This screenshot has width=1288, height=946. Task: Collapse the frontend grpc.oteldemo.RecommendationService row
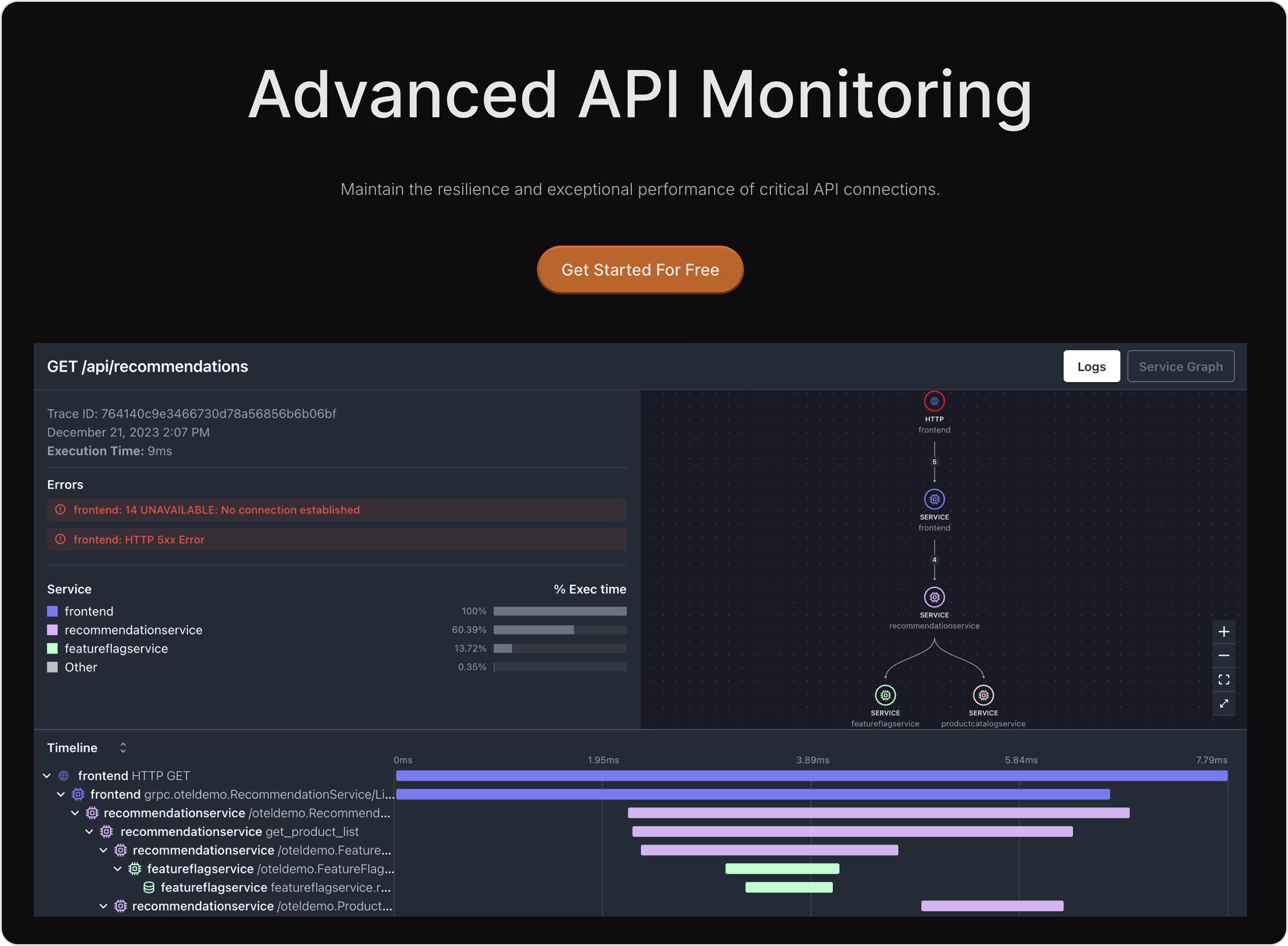click(61, 795)
